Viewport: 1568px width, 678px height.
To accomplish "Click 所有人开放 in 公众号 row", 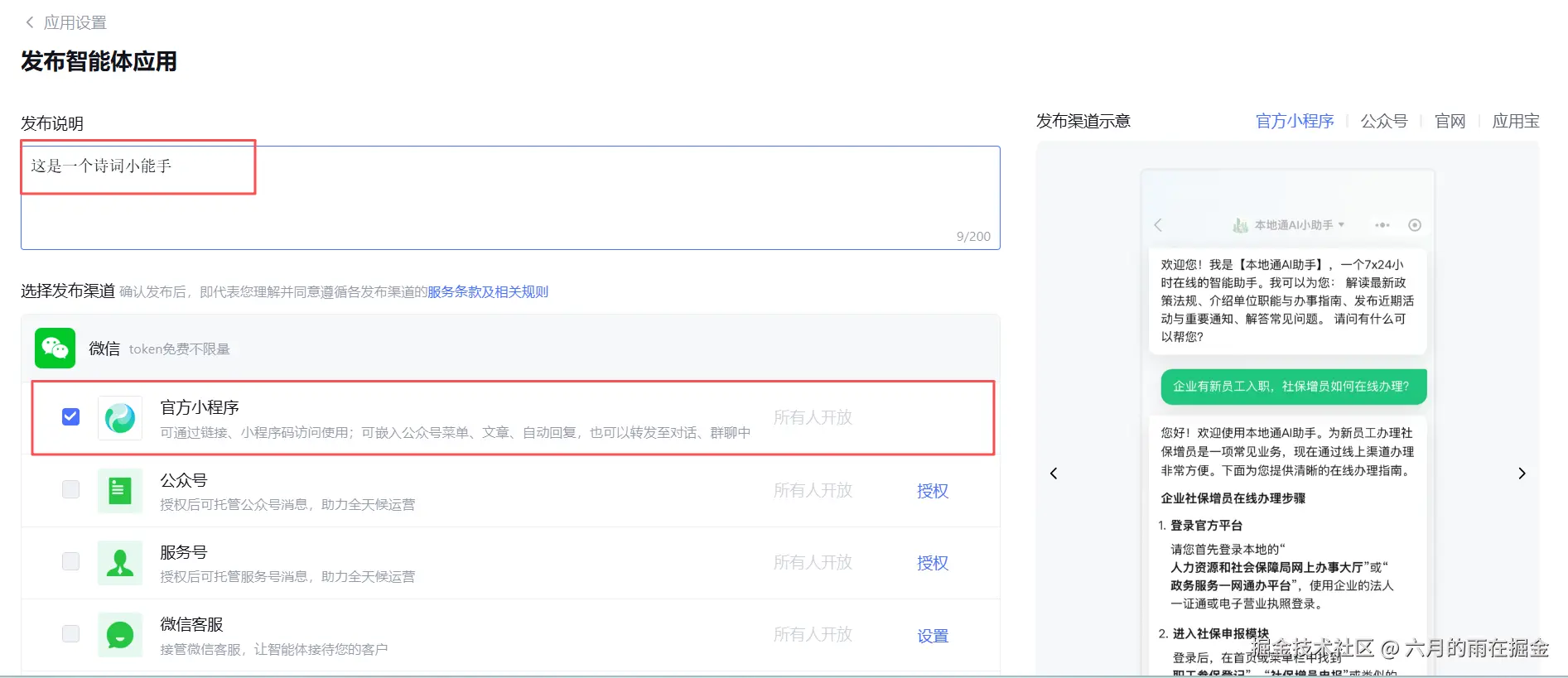I will 813,490.
